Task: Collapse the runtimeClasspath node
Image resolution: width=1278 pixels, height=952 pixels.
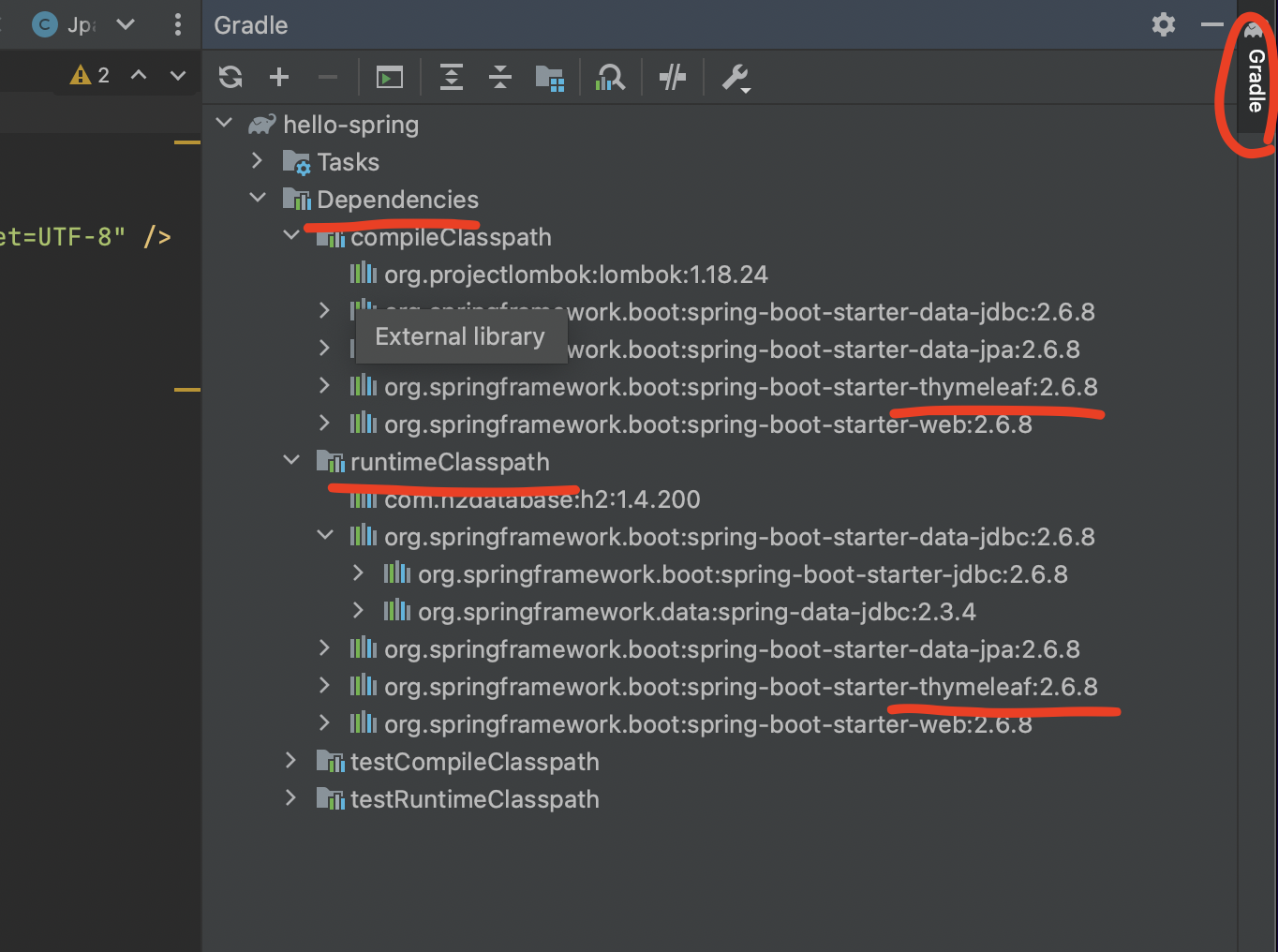Action: [291, 460]
